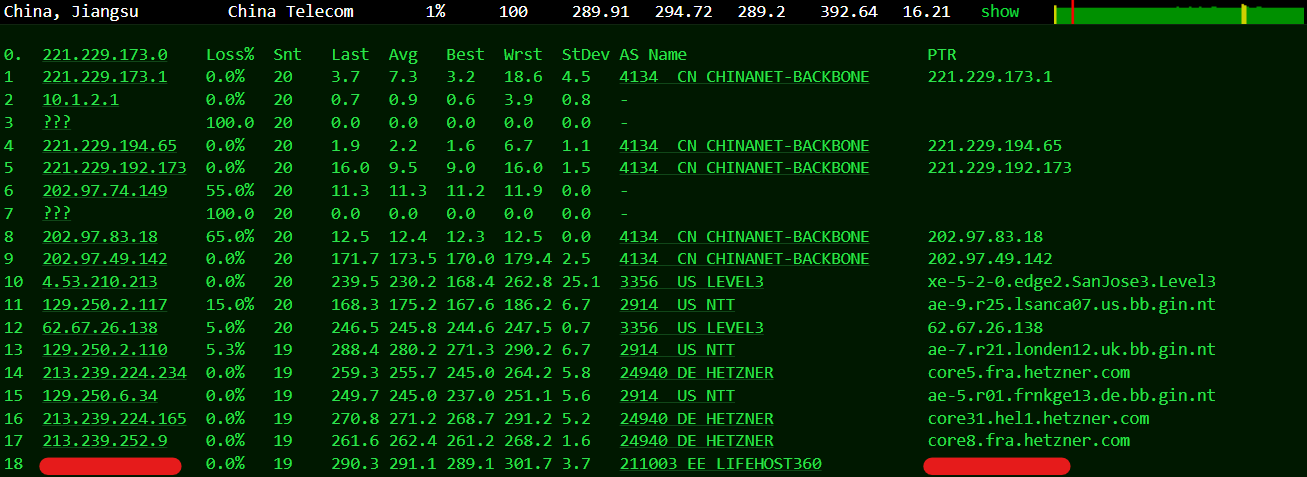1307x477 pixels.
Task: Open hop 15 IP 129.250.6.34
Action: click(99, 396)
